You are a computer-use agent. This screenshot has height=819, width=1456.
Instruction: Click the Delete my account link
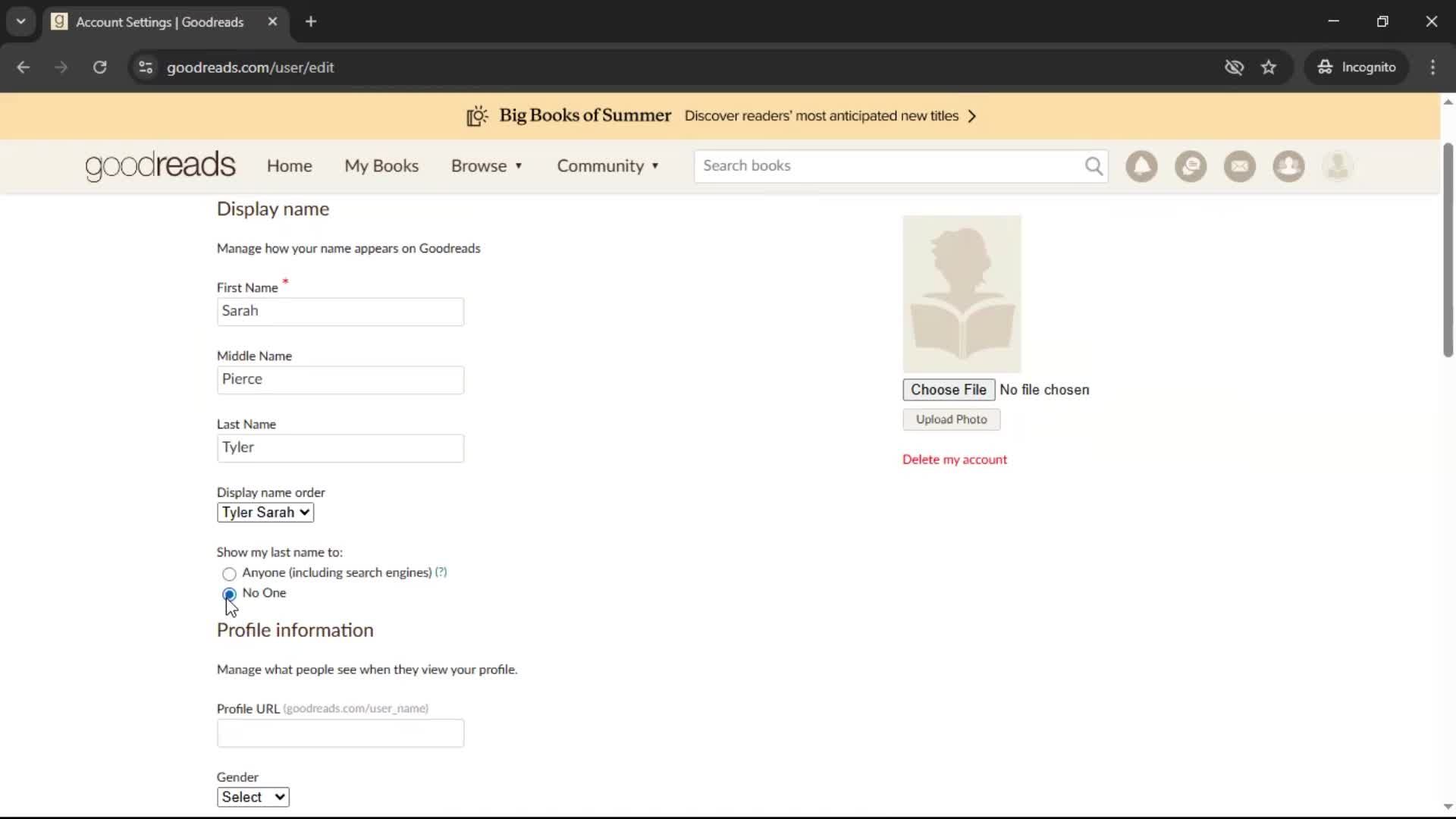pos(955,460)
